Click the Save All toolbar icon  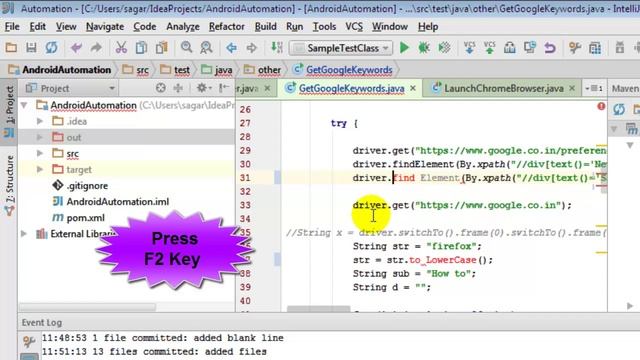click(x=31, y=48)
